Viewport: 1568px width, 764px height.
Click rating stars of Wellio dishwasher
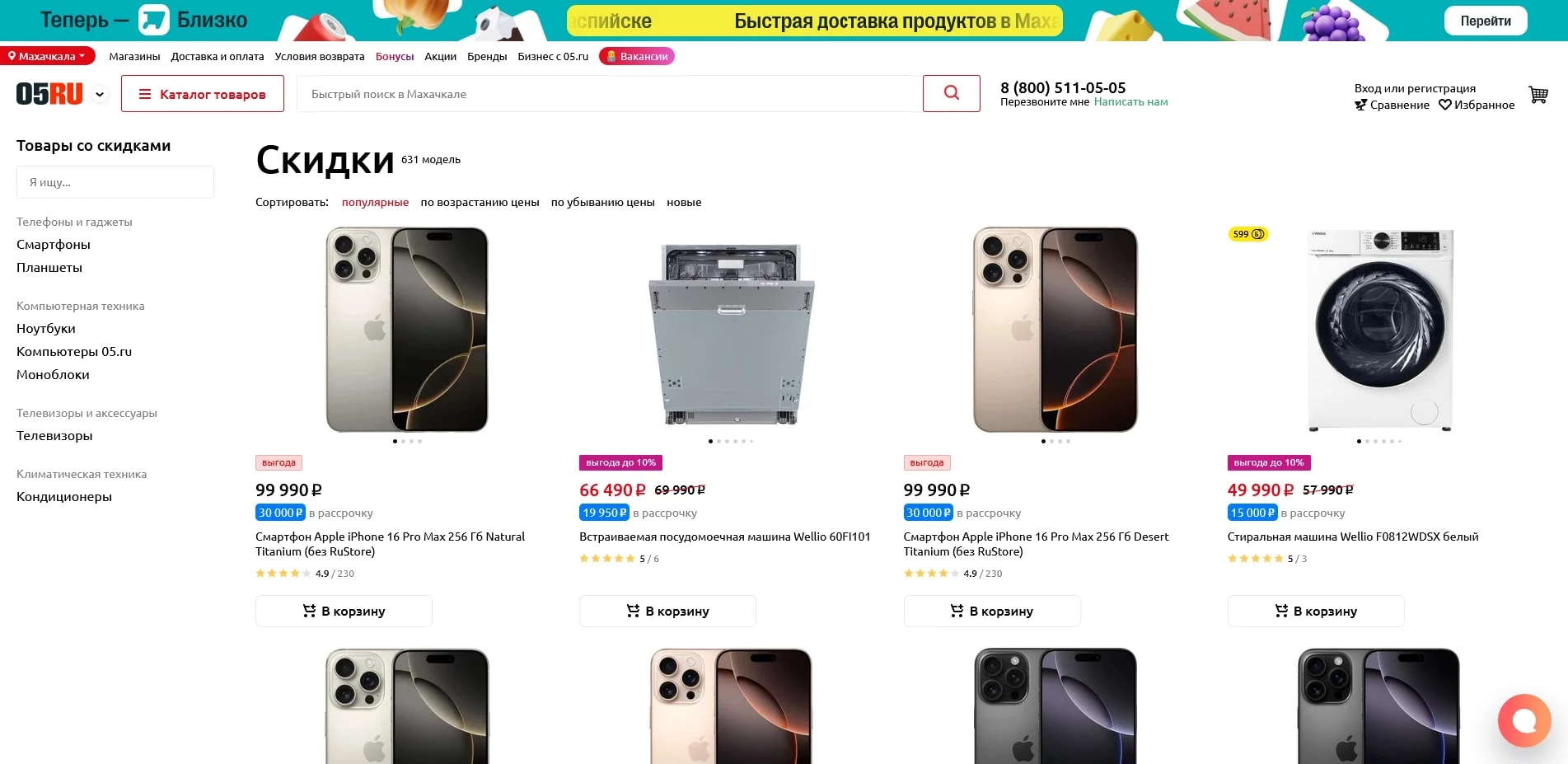tap(607, 558)
